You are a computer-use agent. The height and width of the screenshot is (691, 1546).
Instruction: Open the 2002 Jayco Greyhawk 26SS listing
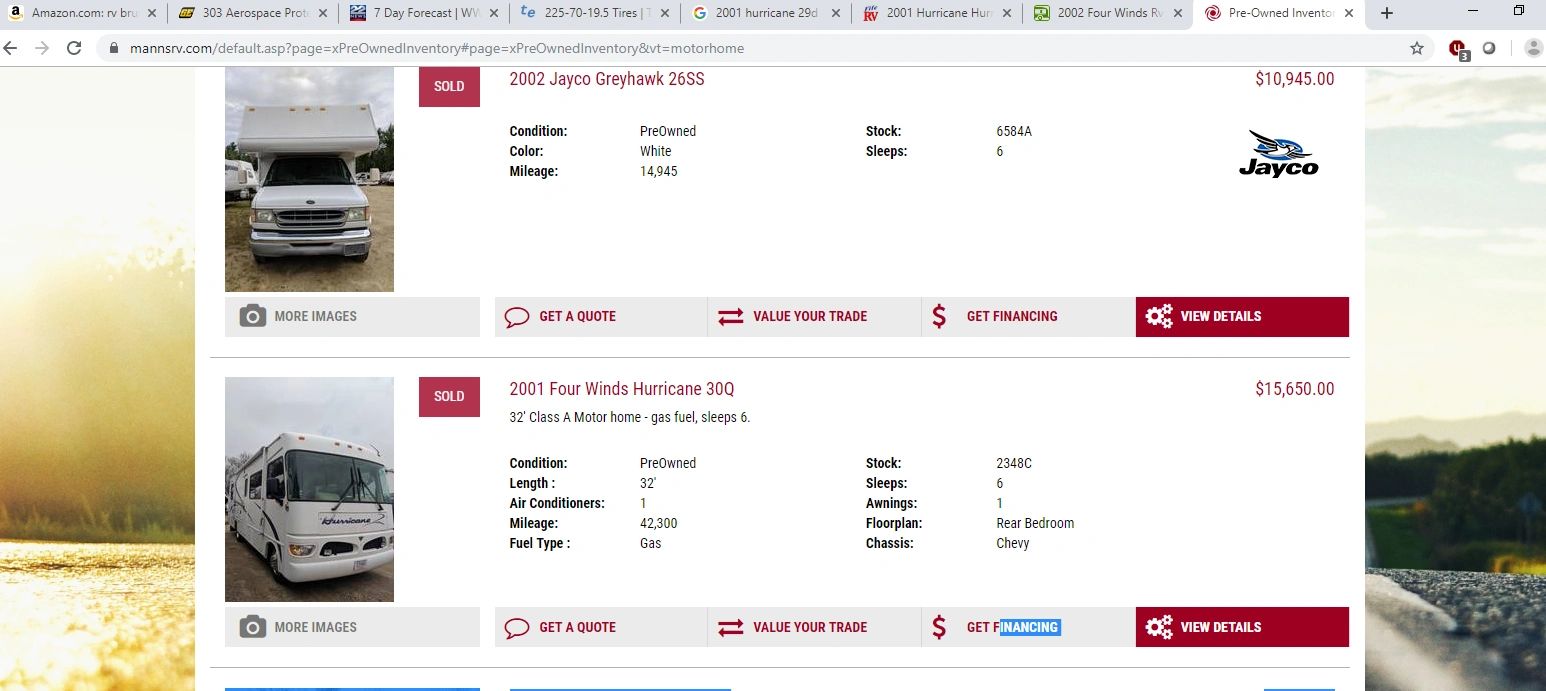tap(607, 79)
